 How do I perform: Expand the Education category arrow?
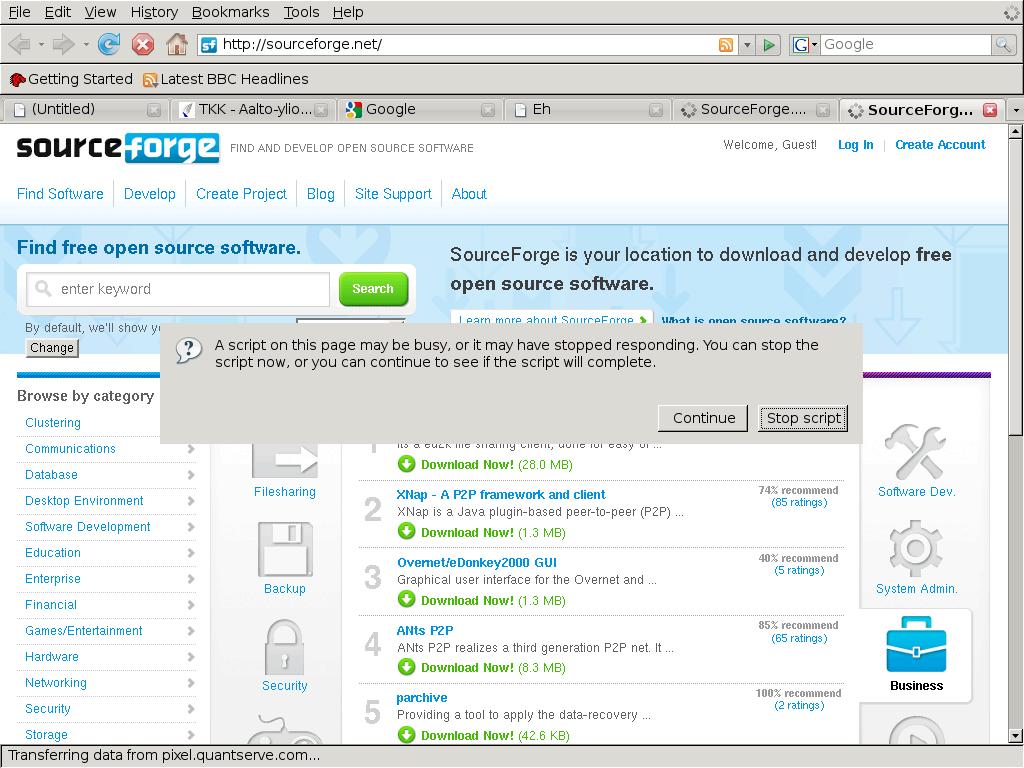pos(191,553)
